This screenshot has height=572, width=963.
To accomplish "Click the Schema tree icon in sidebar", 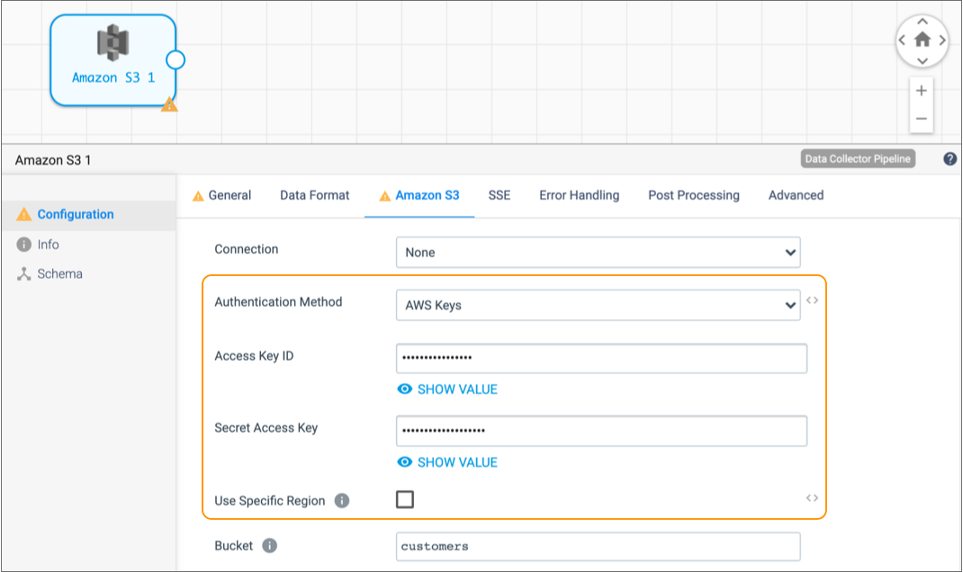I will click(23, 274).
